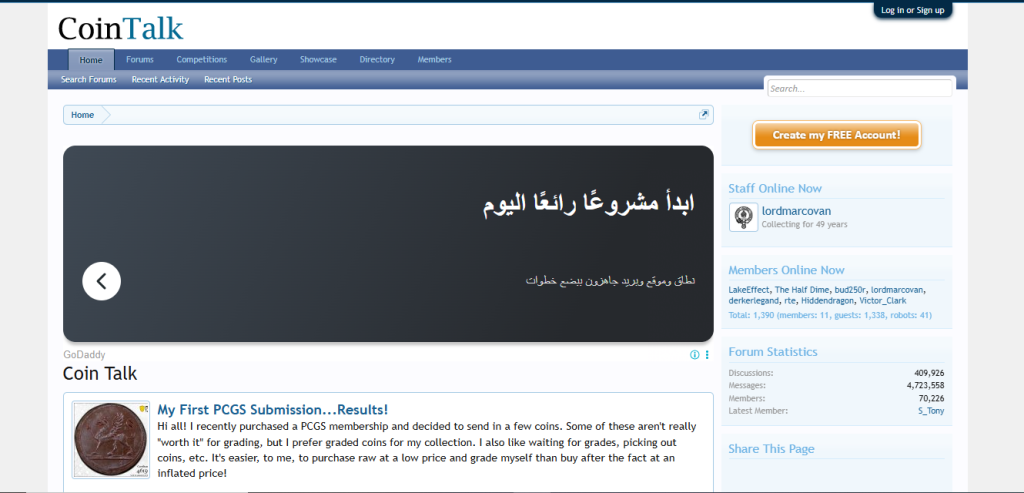Go to the Gallery tab
1024x493 pixels.
point(263,59)
